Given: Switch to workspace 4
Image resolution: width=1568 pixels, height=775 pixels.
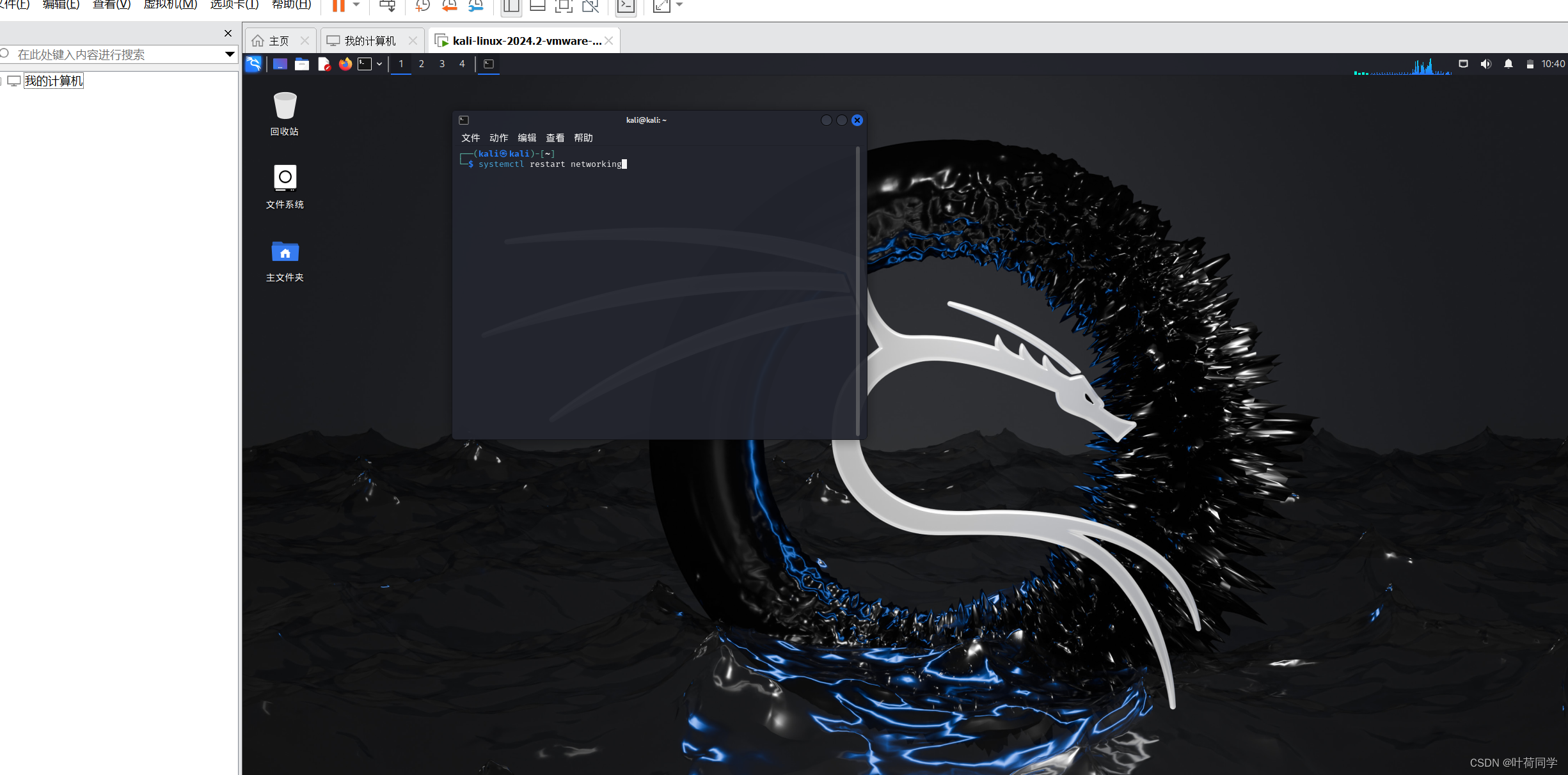Looking at the screenshot, I should [463, 64].
